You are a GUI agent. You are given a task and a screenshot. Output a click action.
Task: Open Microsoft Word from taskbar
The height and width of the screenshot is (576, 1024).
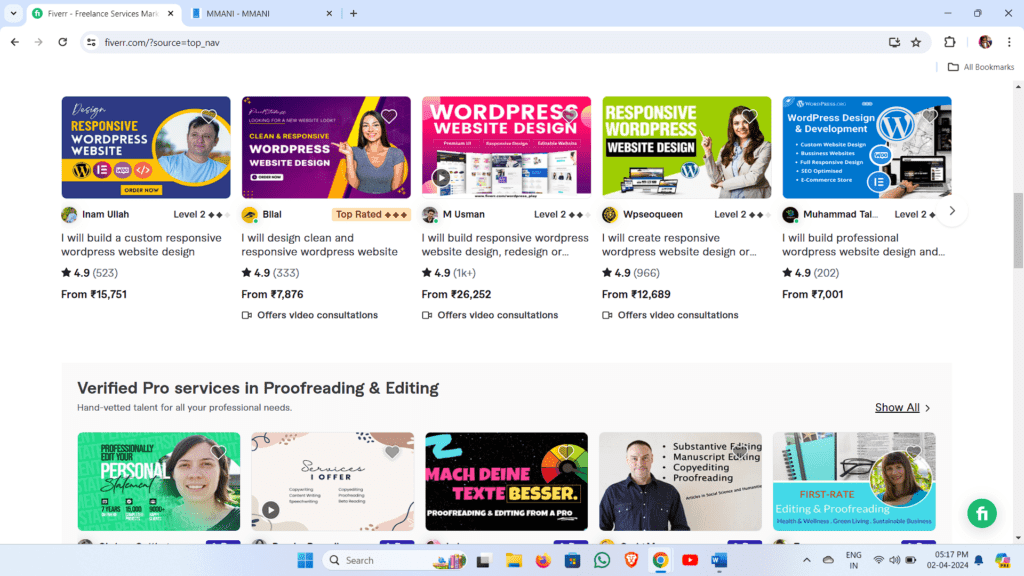pos(719,560)
